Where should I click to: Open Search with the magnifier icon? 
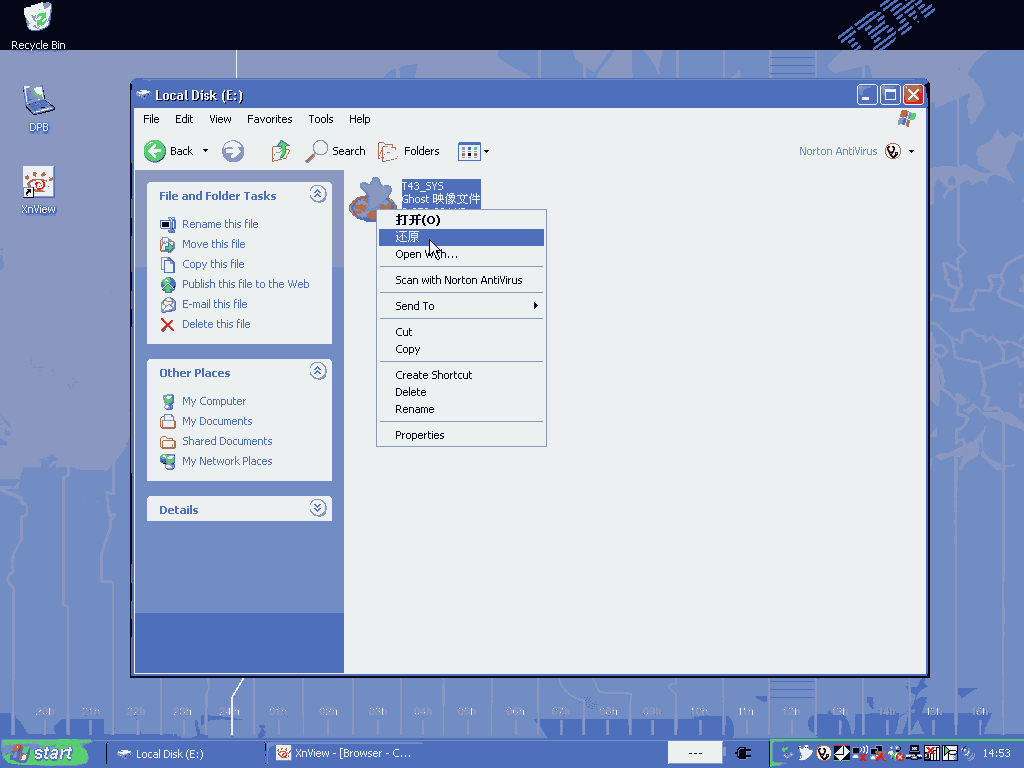click(x=318, y=151)
